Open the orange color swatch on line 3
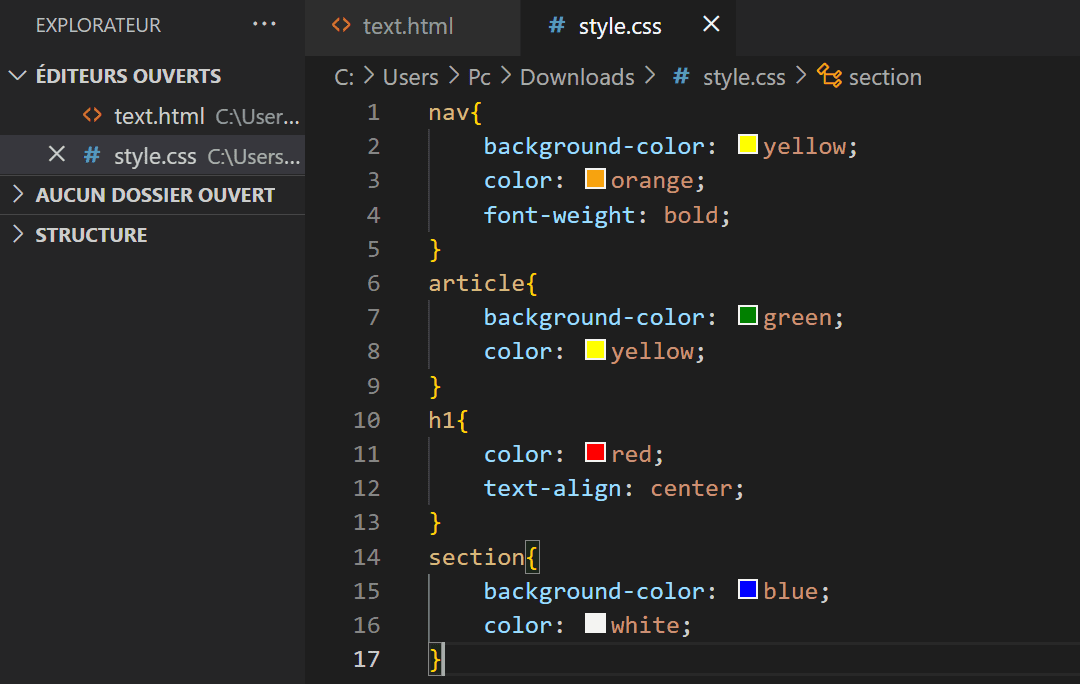This screenshot has height=684, width=1080. [595, 178]
